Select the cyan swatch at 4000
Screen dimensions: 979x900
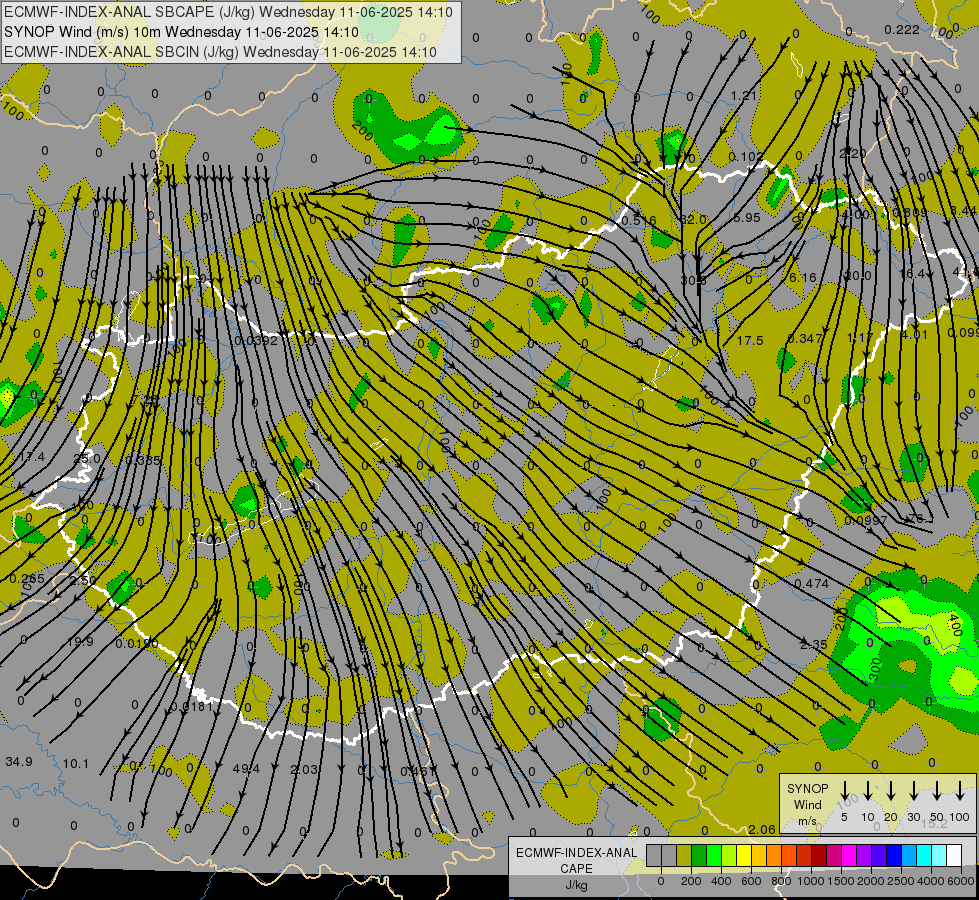(923, 856)
